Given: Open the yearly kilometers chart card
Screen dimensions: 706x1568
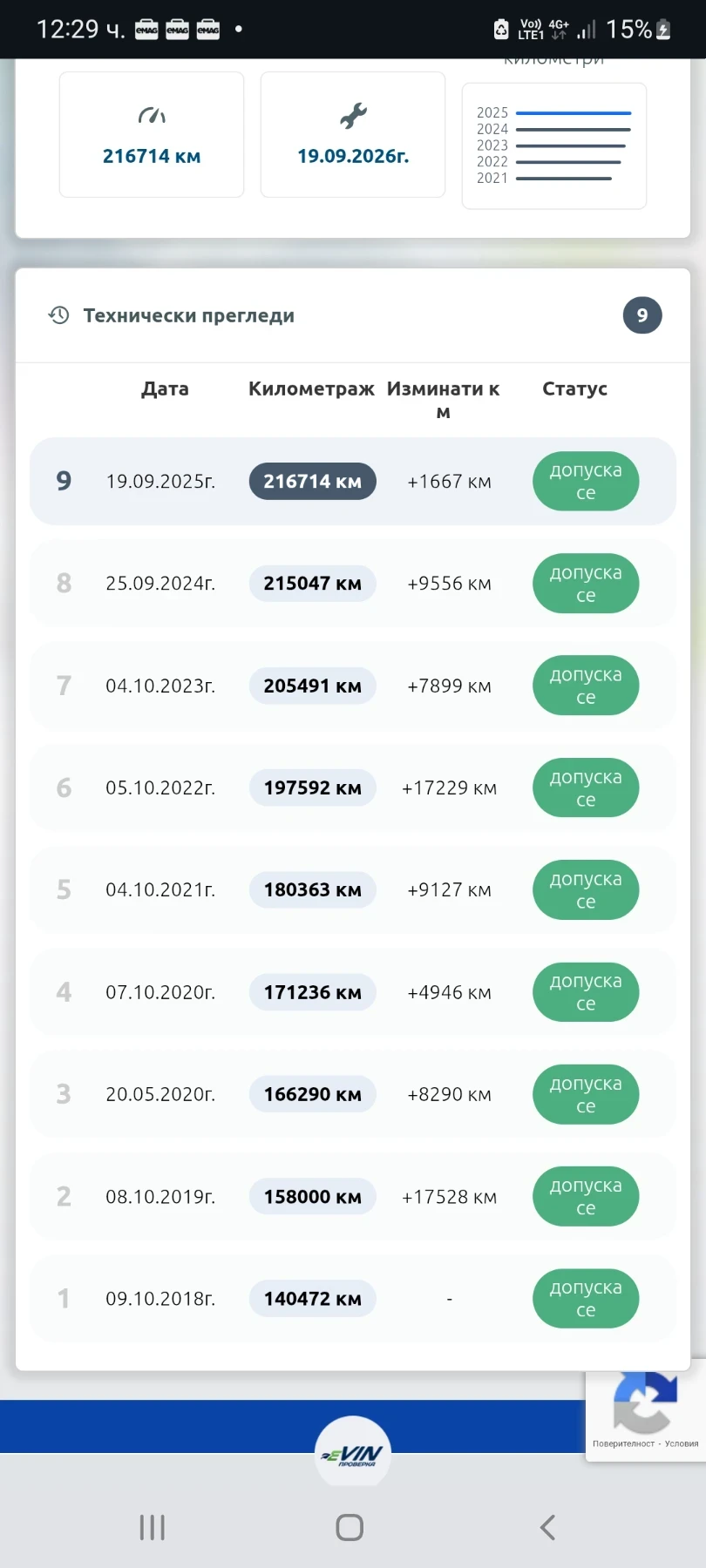Looking at the screenshot, I should point(554,145).
